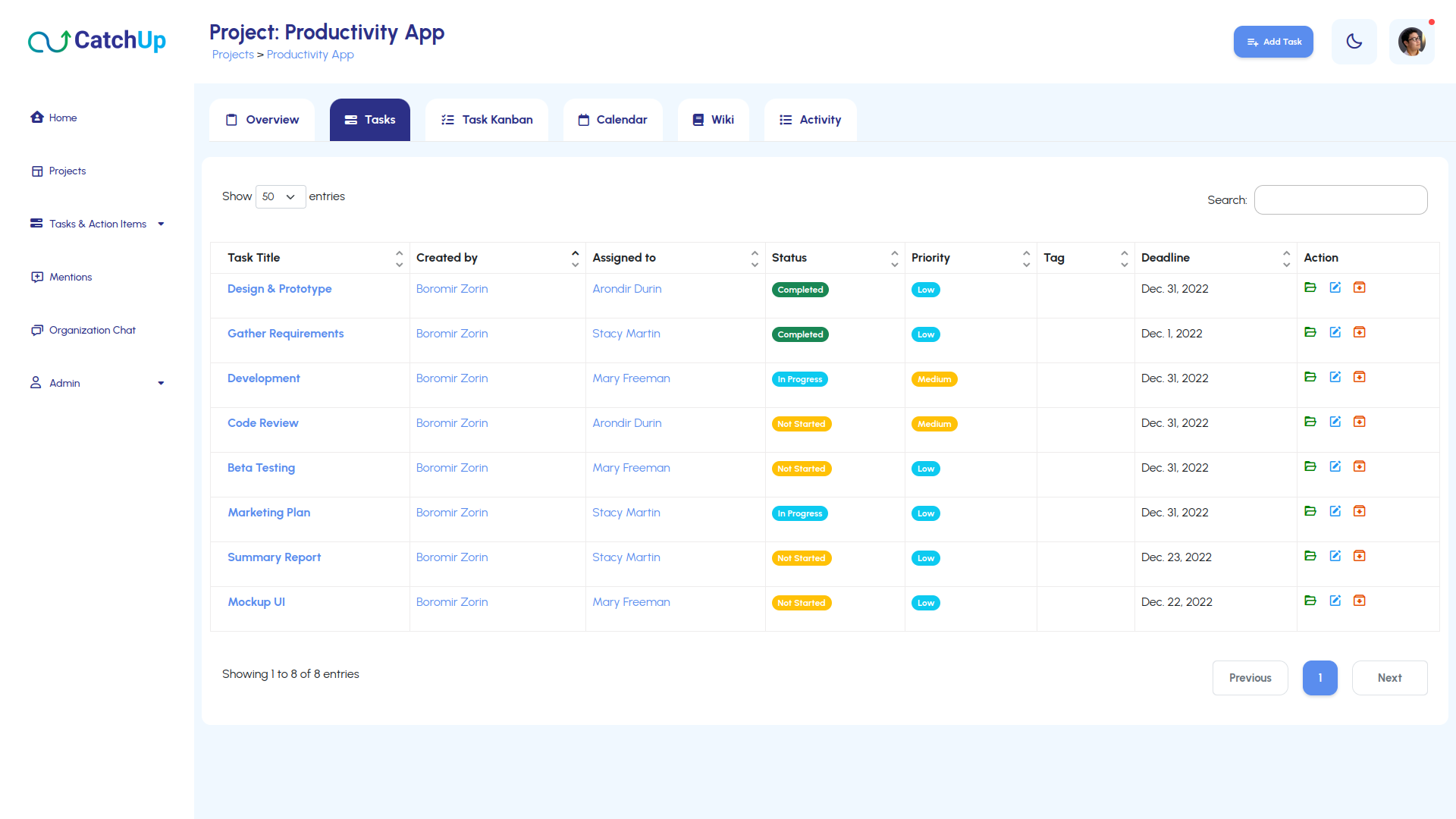Screen dimensions: 1456x819
Task: Open the profile avatar with notification dot
Action: coord(1412,41)
